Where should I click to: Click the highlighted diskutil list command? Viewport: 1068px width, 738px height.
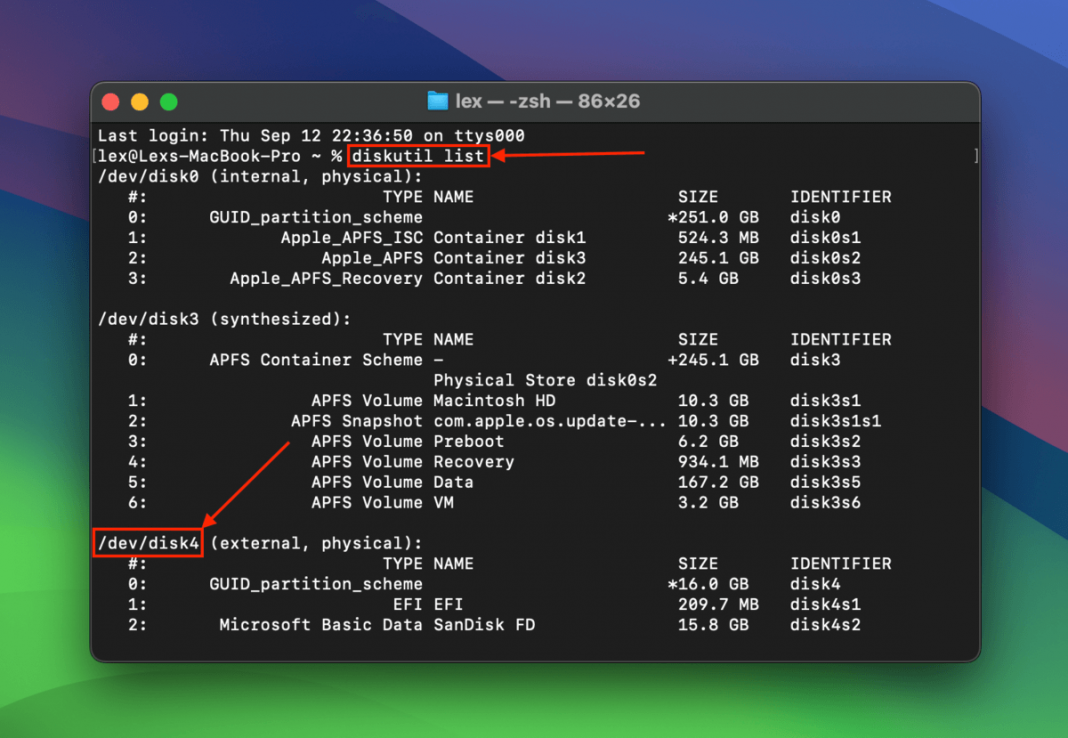pyautogui.click(x=418, y=156)
